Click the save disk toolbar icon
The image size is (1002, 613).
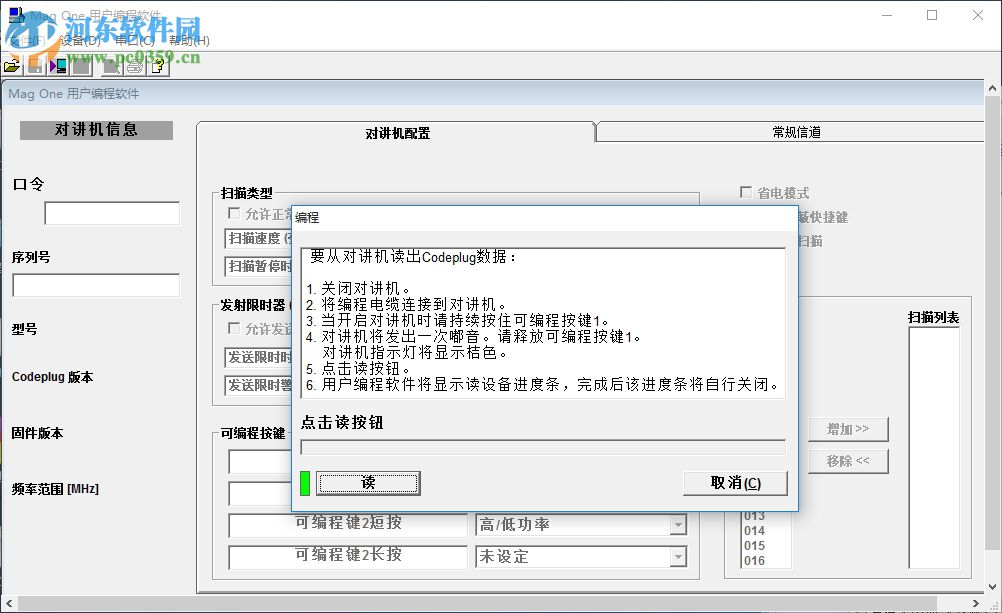(35, 66)
